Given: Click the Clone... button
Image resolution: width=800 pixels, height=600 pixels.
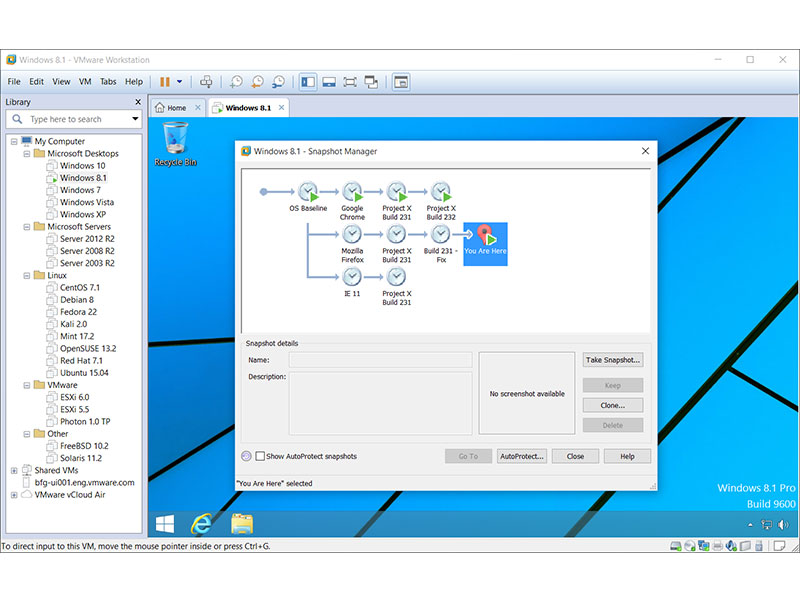Looking at the screenshot, I should pos(613,406).
